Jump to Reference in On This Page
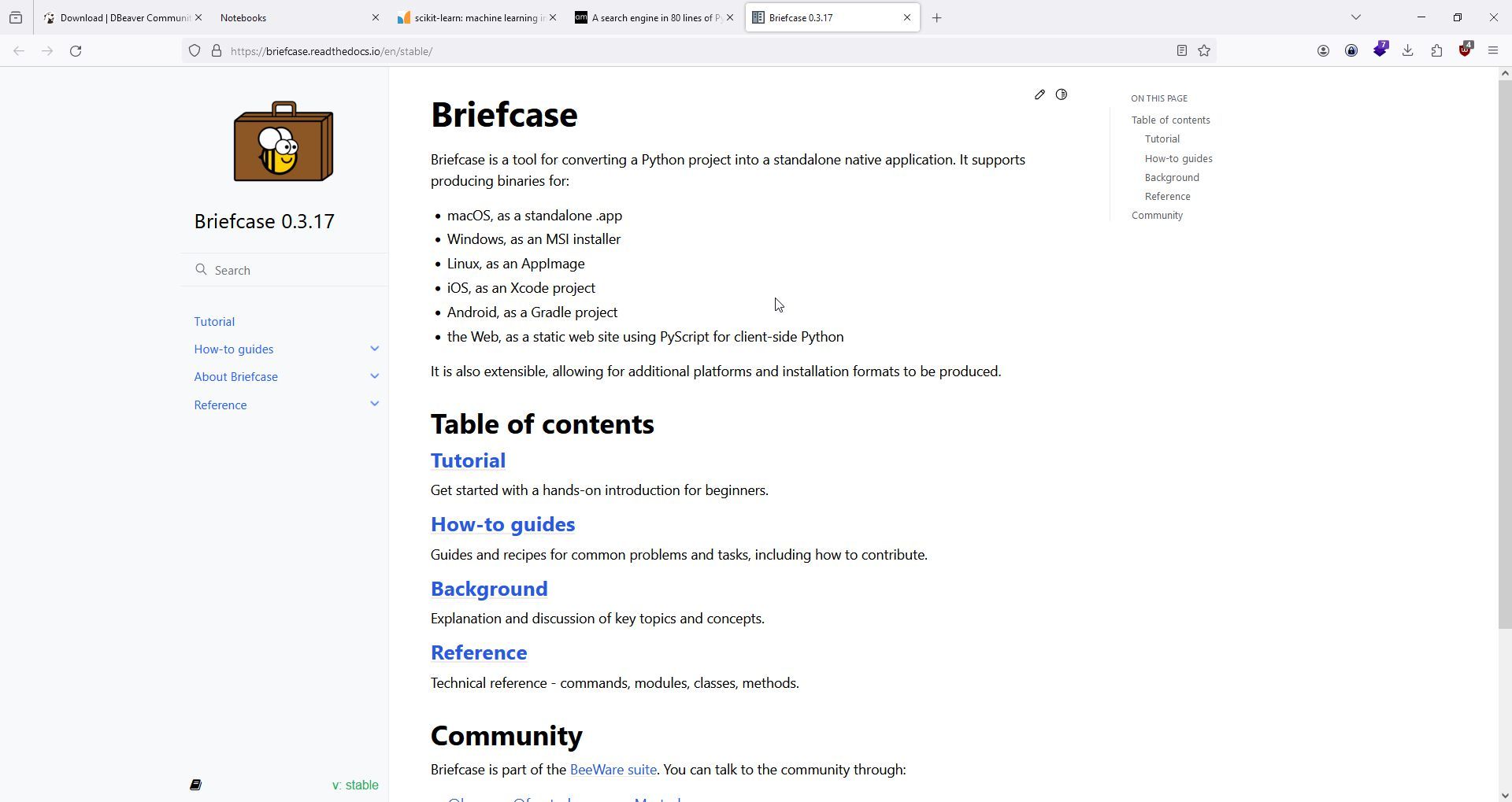Image resolution: width=1512 pixels, height=802 pixels. (1168, 197)
